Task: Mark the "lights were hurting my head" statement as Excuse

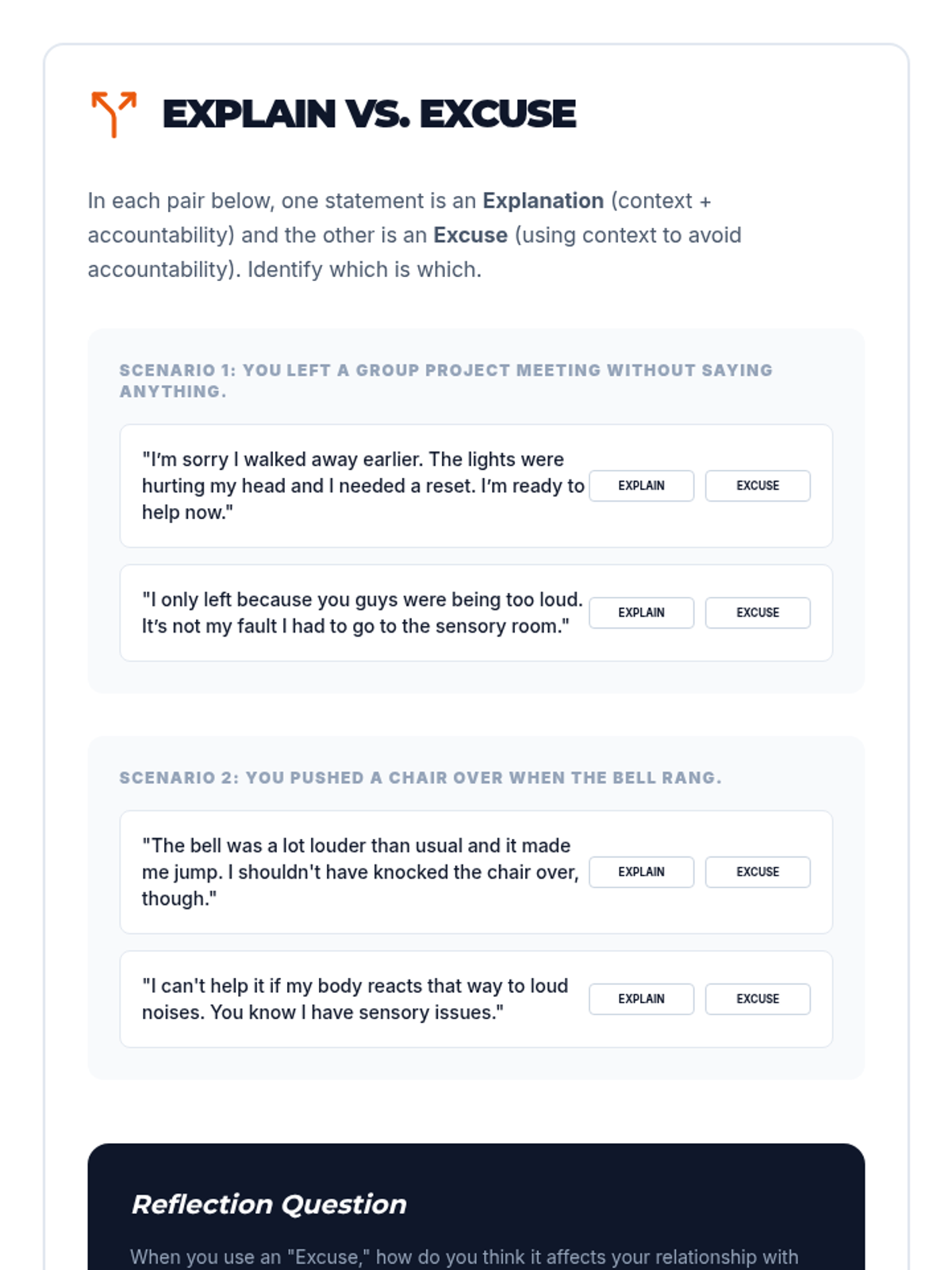Action: (758, 486)
